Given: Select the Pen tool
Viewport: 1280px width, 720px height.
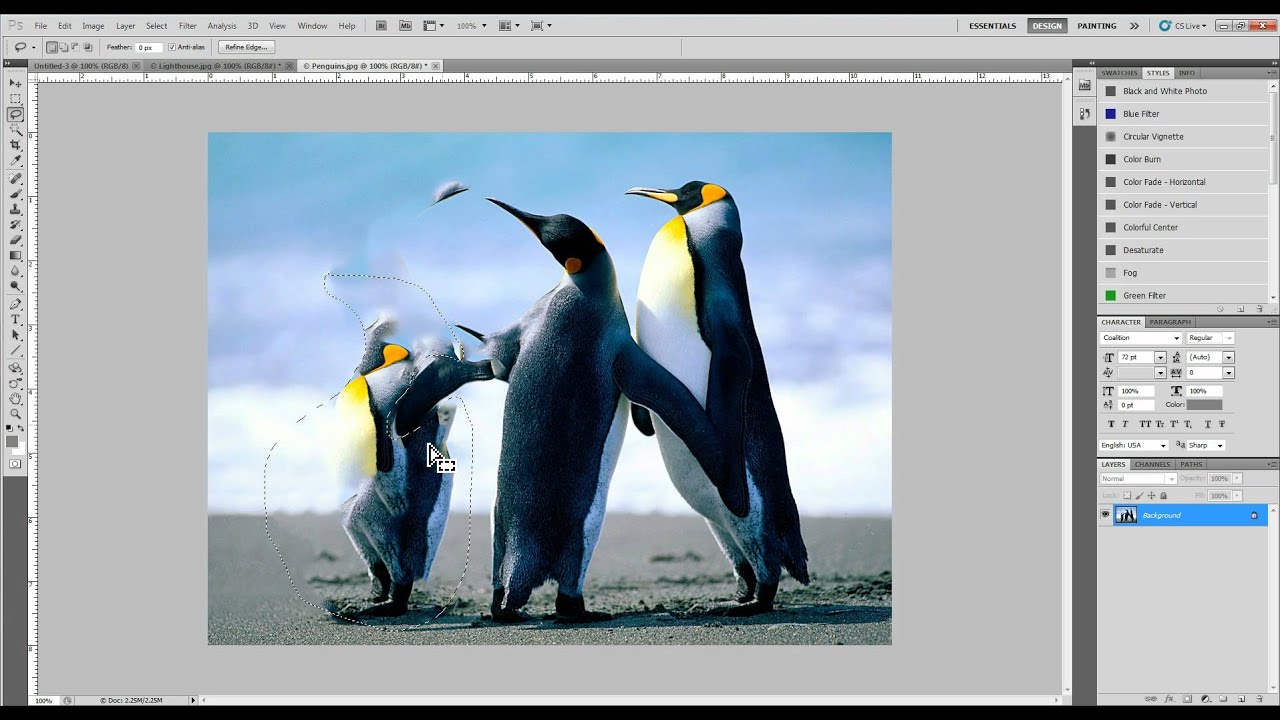Looking at the screenshot, I should coord(15,304).
